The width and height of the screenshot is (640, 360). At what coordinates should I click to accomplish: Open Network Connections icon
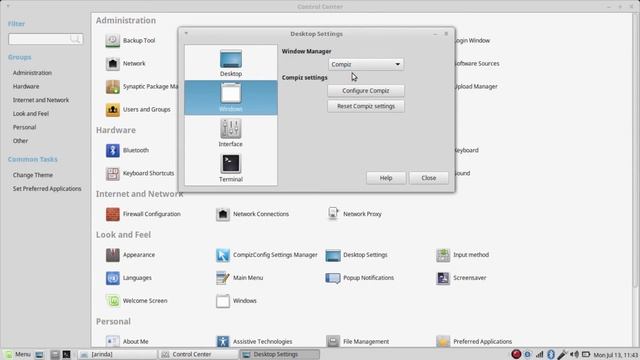click(222, 214)
